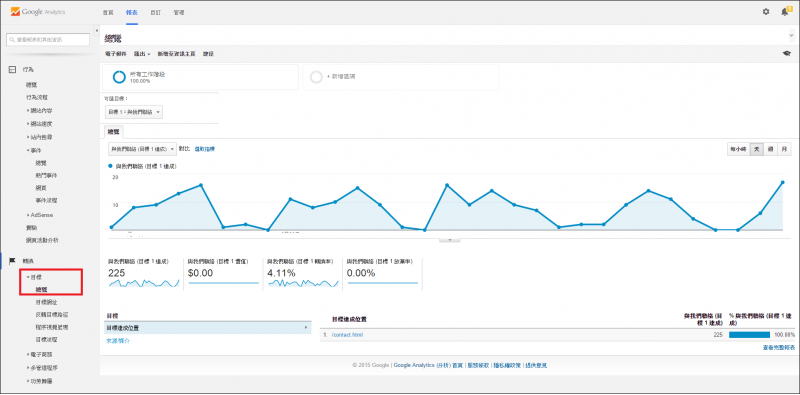800x395 pixels.
Task: Open 目標網址 in the sidebar
Action: click(46, 302)
